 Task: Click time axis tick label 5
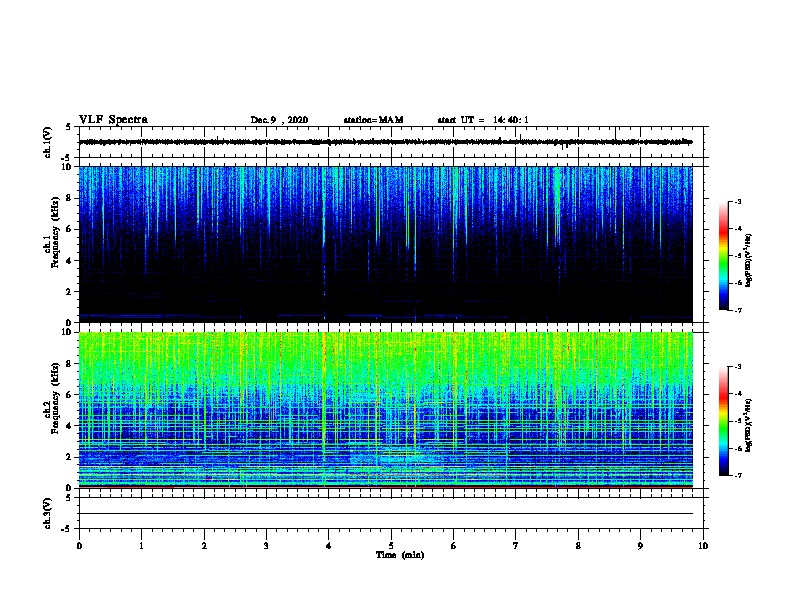(x=391, y=546)
